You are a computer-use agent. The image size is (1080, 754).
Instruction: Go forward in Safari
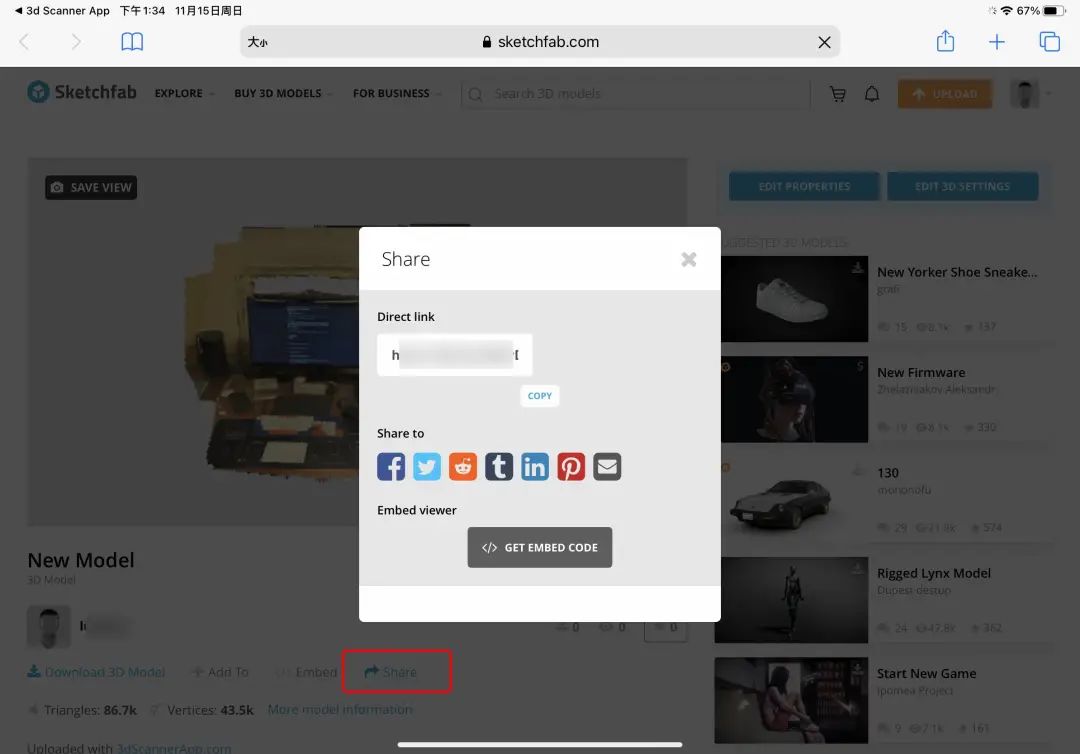76,42
